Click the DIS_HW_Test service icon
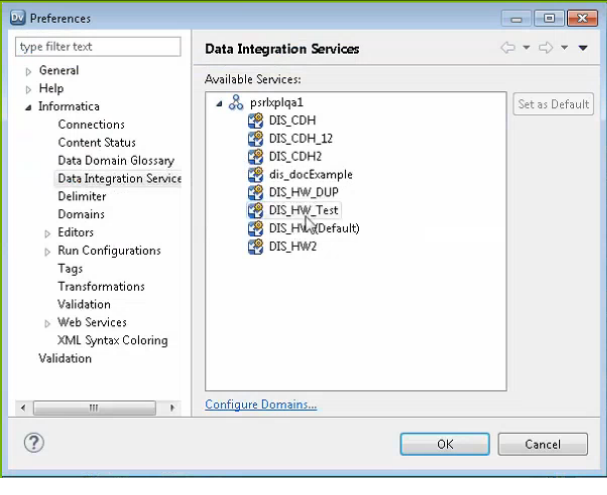The image size is (607, 495). click(255, 210)
